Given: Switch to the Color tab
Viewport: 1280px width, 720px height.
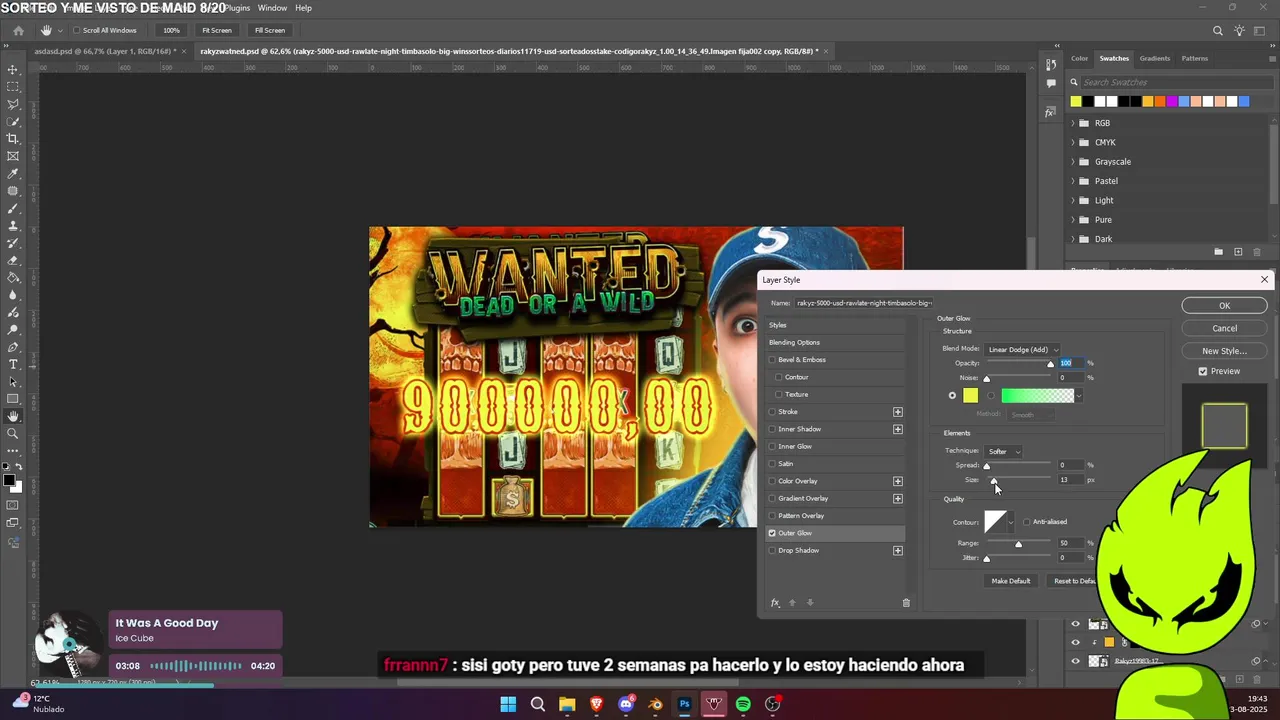Looking at the screenshot, I should point(1080,58).
